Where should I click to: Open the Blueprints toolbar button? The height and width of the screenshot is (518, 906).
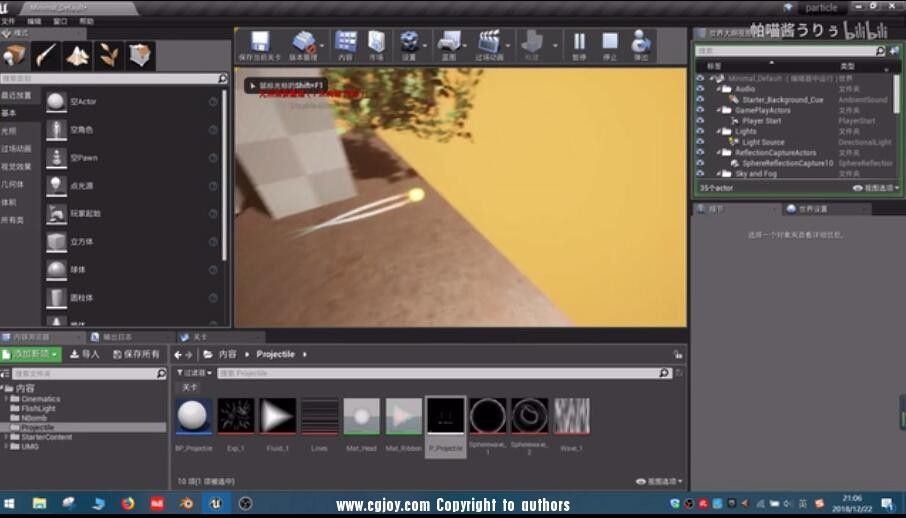[449, 45]
